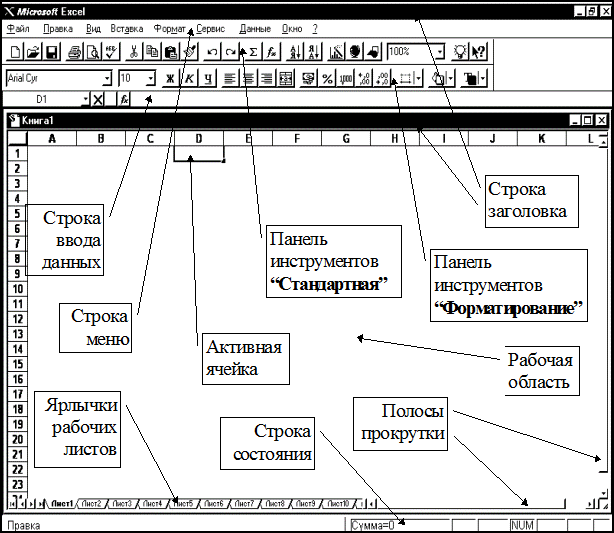Decrease decimal places icon

click(383, 78)
